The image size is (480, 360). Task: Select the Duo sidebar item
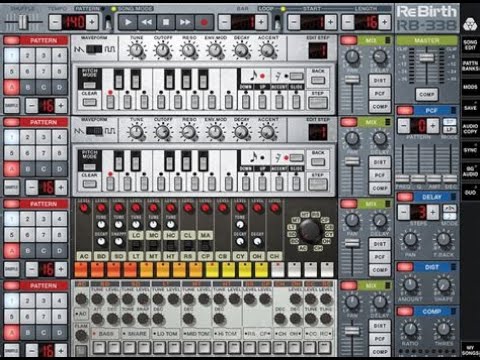pyautogui.click(x=470, y=192)
